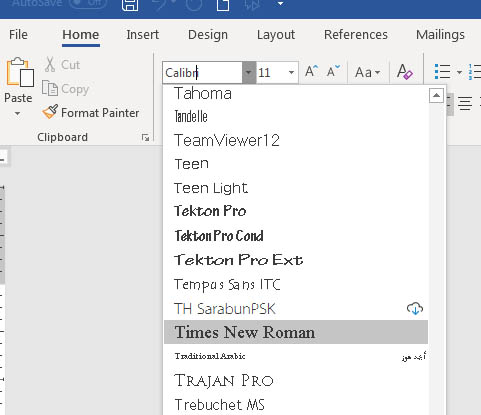Click the cloud download icon for TH SarabunPSK
481x415 pixels.
click(x=415, y=308)
